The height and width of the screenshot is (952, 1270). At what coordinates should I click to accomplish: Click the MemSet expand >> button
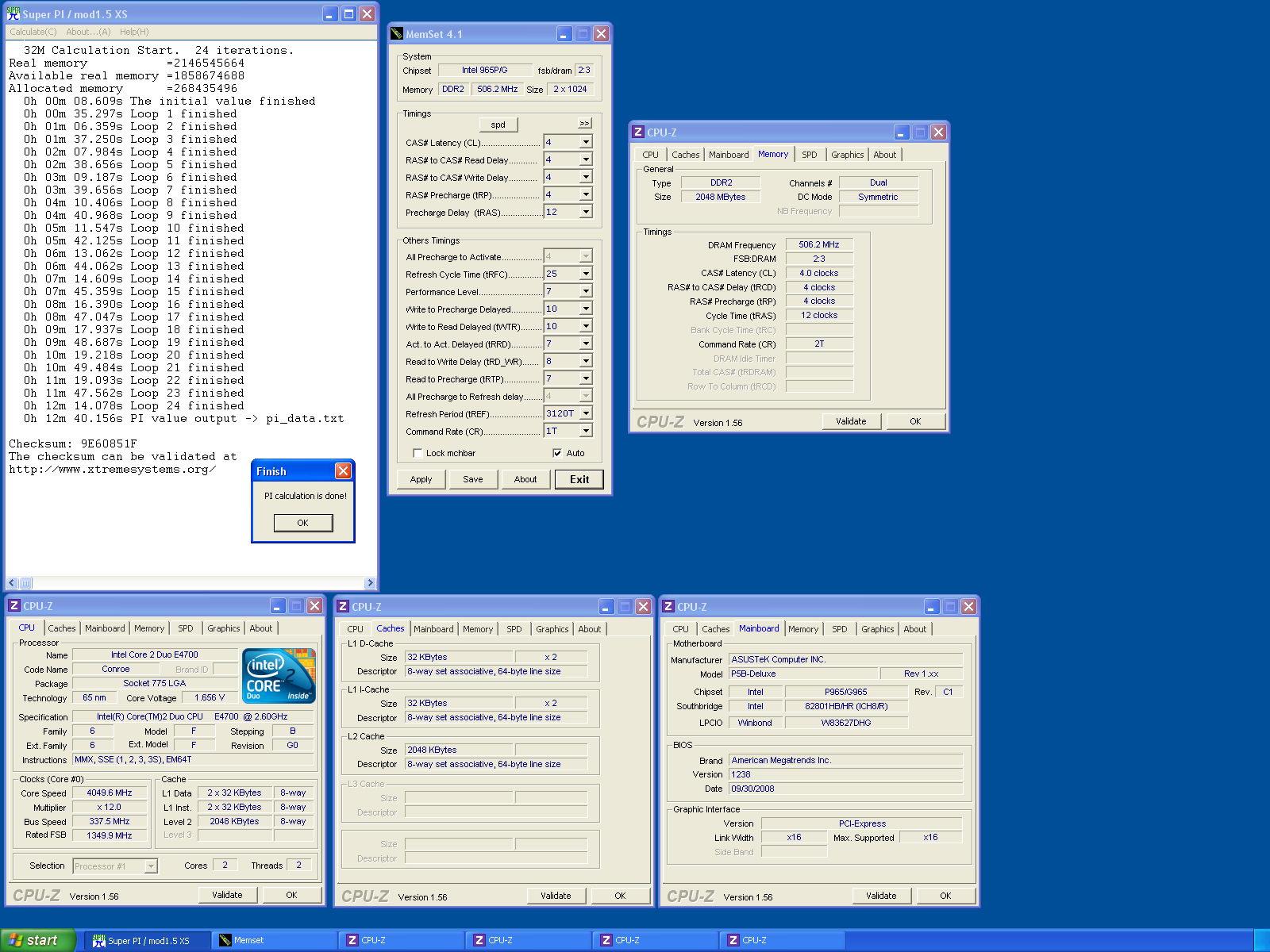584,124
